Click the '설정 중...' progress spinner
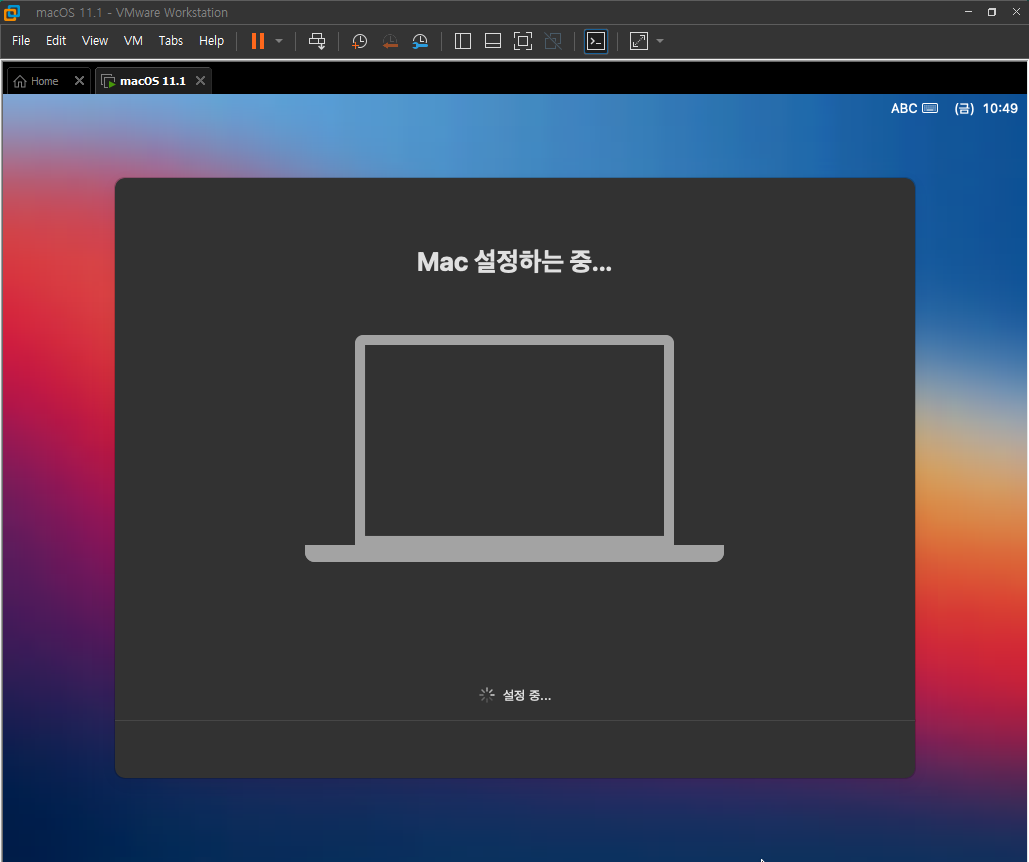This screenshot has width=1029, height=862. pos(487,695)
